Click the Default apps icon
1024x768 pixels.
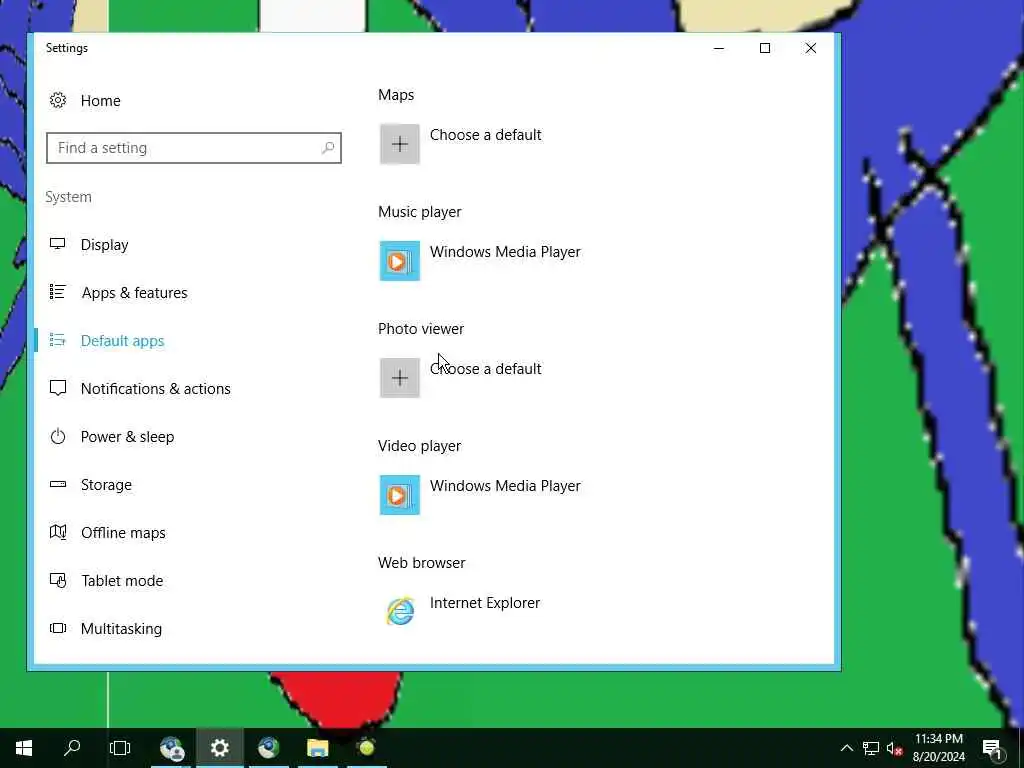pyautogui.click(x=58, y=340)
